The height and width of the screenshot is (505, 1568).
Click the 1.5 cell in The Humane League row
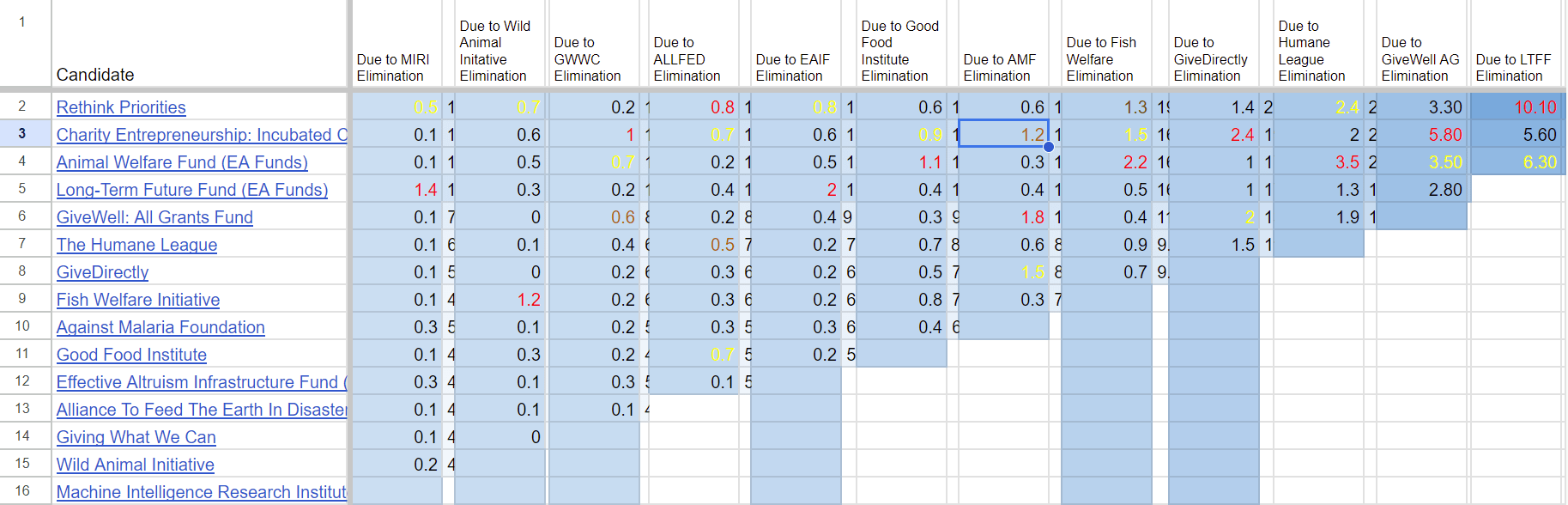coord(1214,245)
